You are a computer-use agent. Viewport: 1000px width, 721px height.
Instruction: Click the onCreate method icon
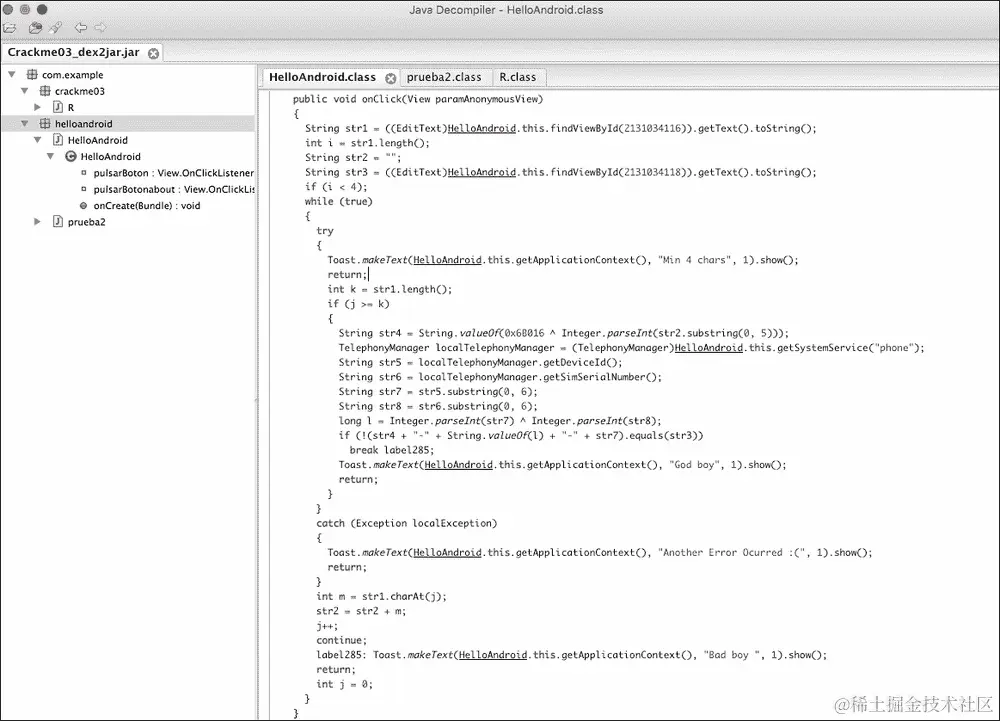(x=84, y=206)
